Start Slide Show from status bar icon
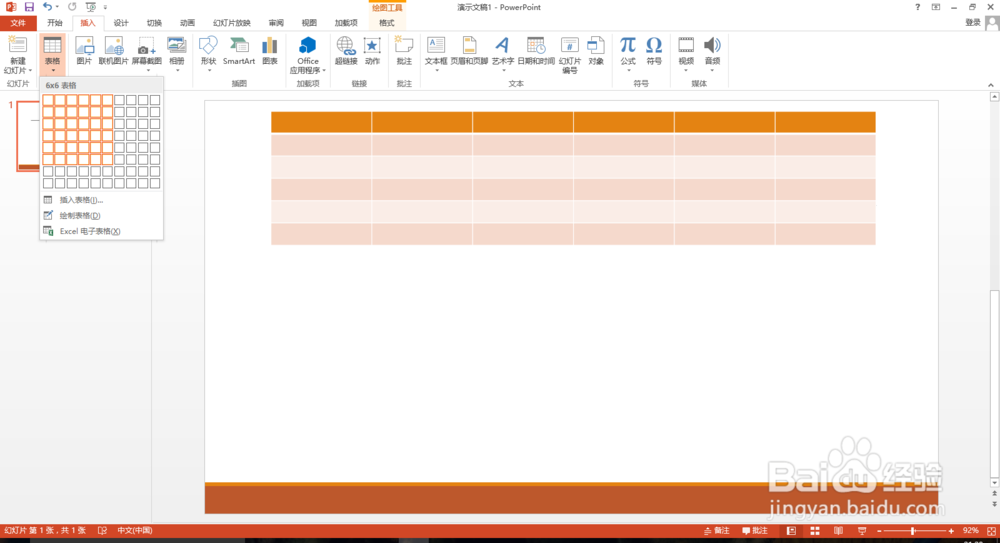 coord(862,531)
